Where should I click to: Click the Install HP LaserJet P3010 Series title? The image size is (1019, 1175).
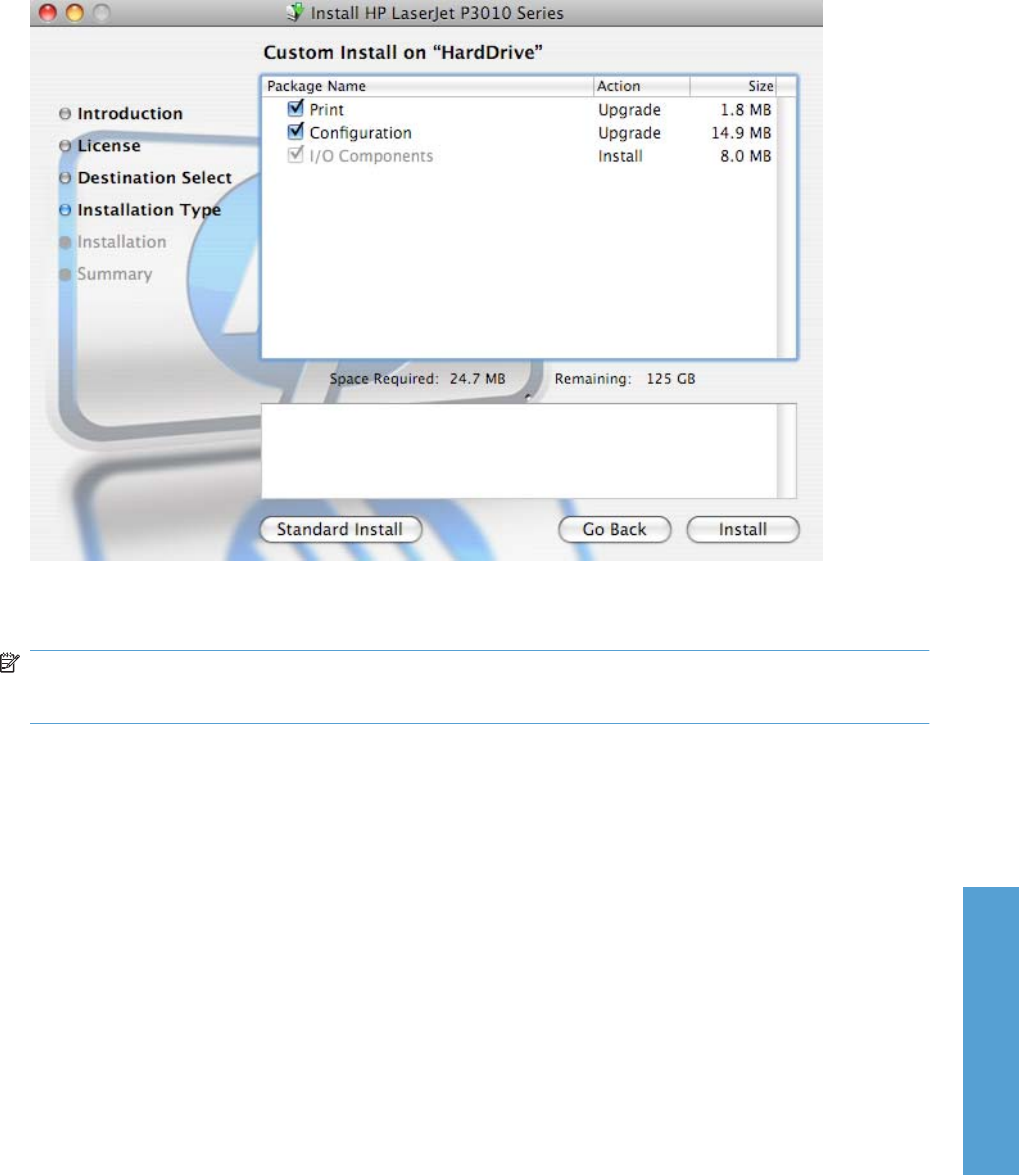pos(437,13)
